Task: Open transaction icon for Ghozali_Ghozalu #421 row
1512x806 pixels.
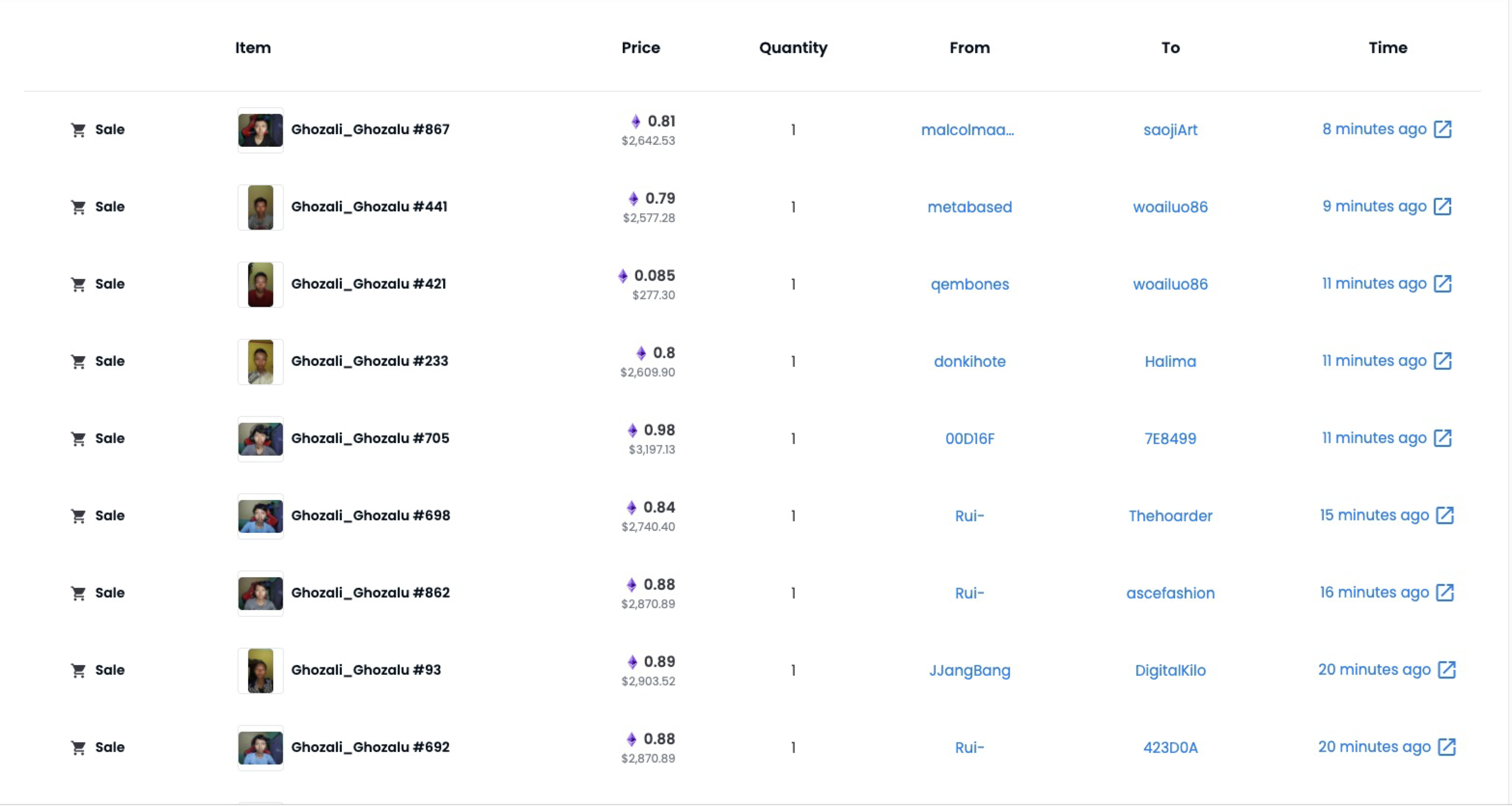Action: click(1442, 284)
